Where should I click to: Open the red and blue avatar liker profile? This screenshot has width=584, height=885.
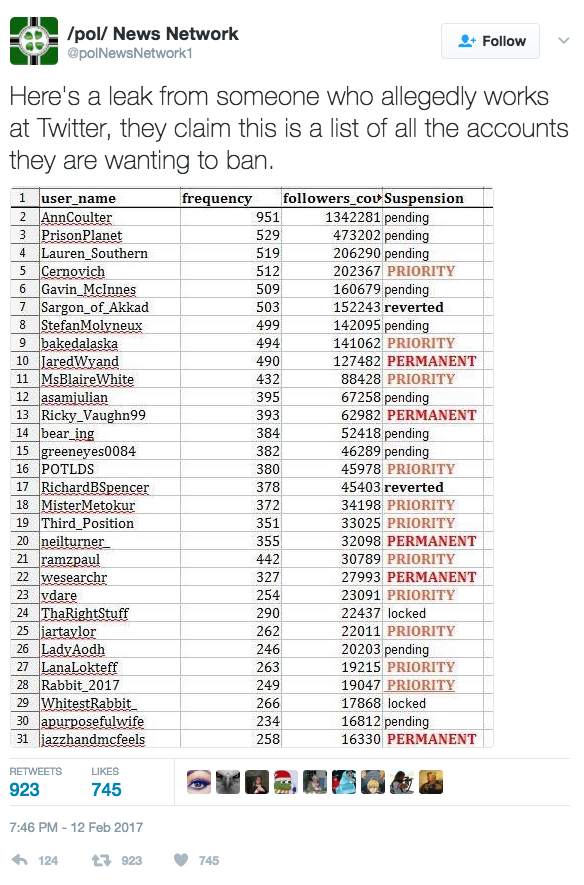(x=344, y=782)
